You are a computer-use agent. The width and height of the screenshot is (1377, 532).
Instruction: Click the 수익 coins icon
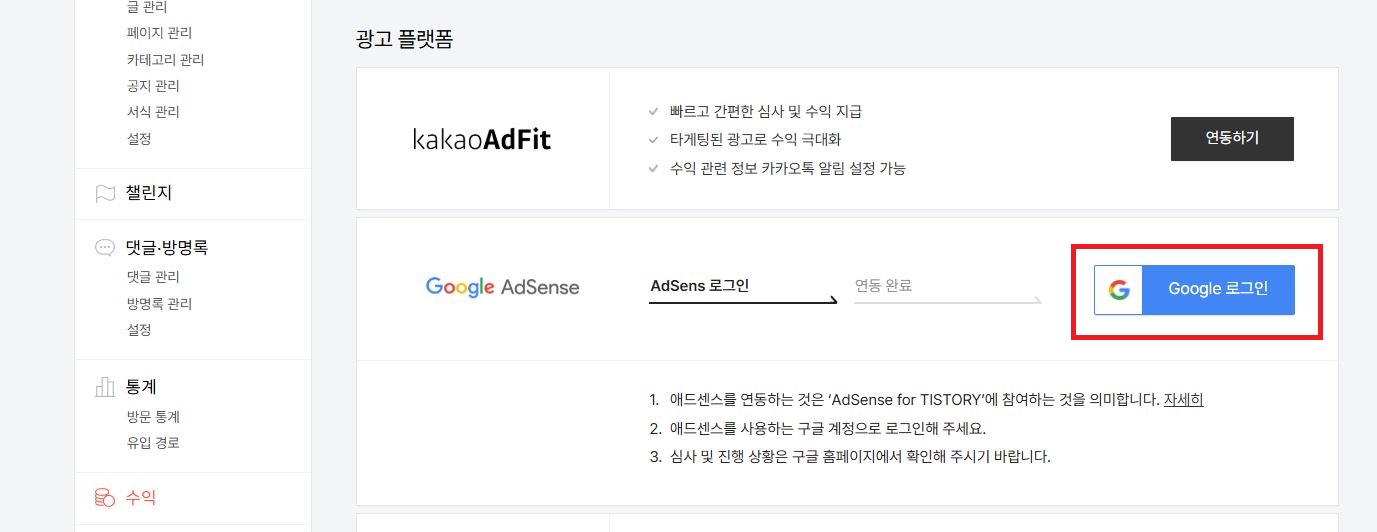[x=105, y=497]
